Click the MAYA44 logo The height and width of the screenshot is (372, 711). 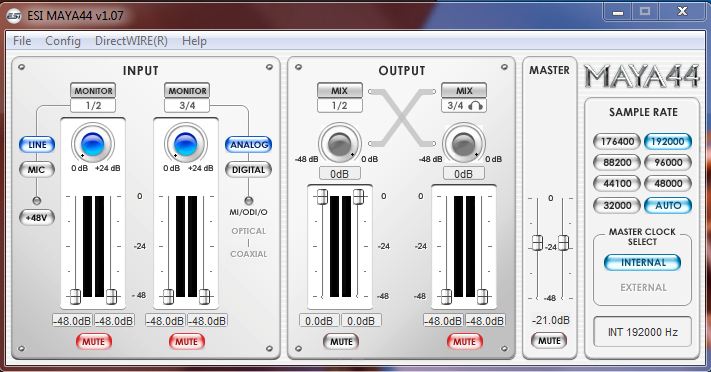pyautogui.click(x=642, y=77)
